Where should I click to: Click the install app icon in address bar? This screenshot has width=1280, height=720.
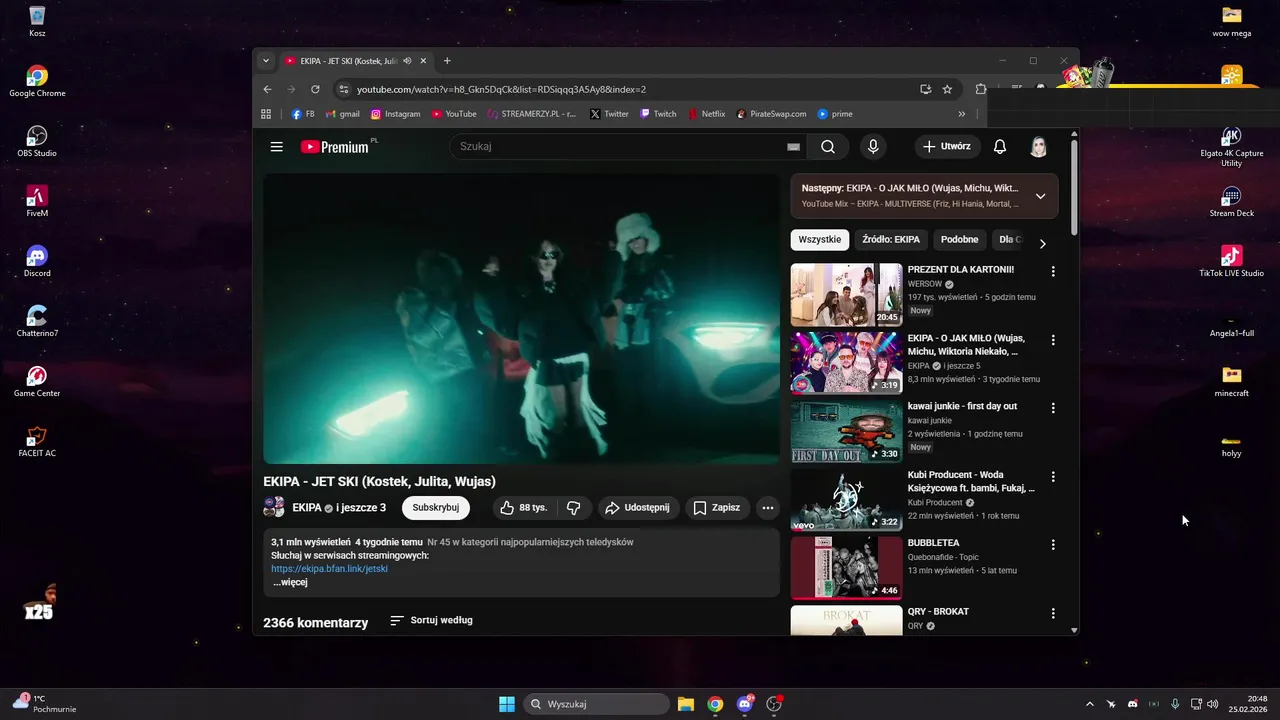pos(926,89)
